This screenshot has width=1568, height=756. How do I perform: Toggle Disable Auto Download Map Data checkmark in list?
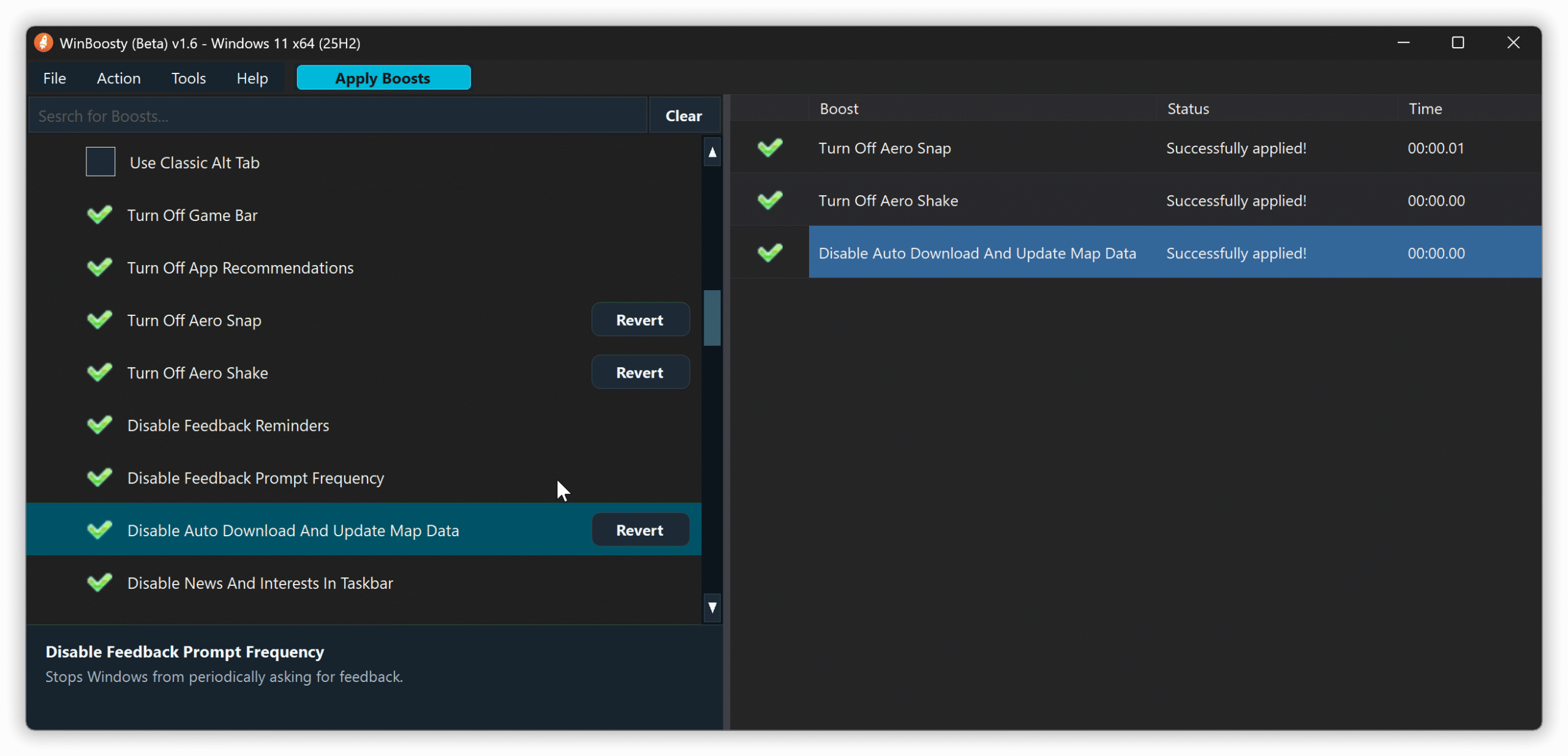tap(99, 530)
